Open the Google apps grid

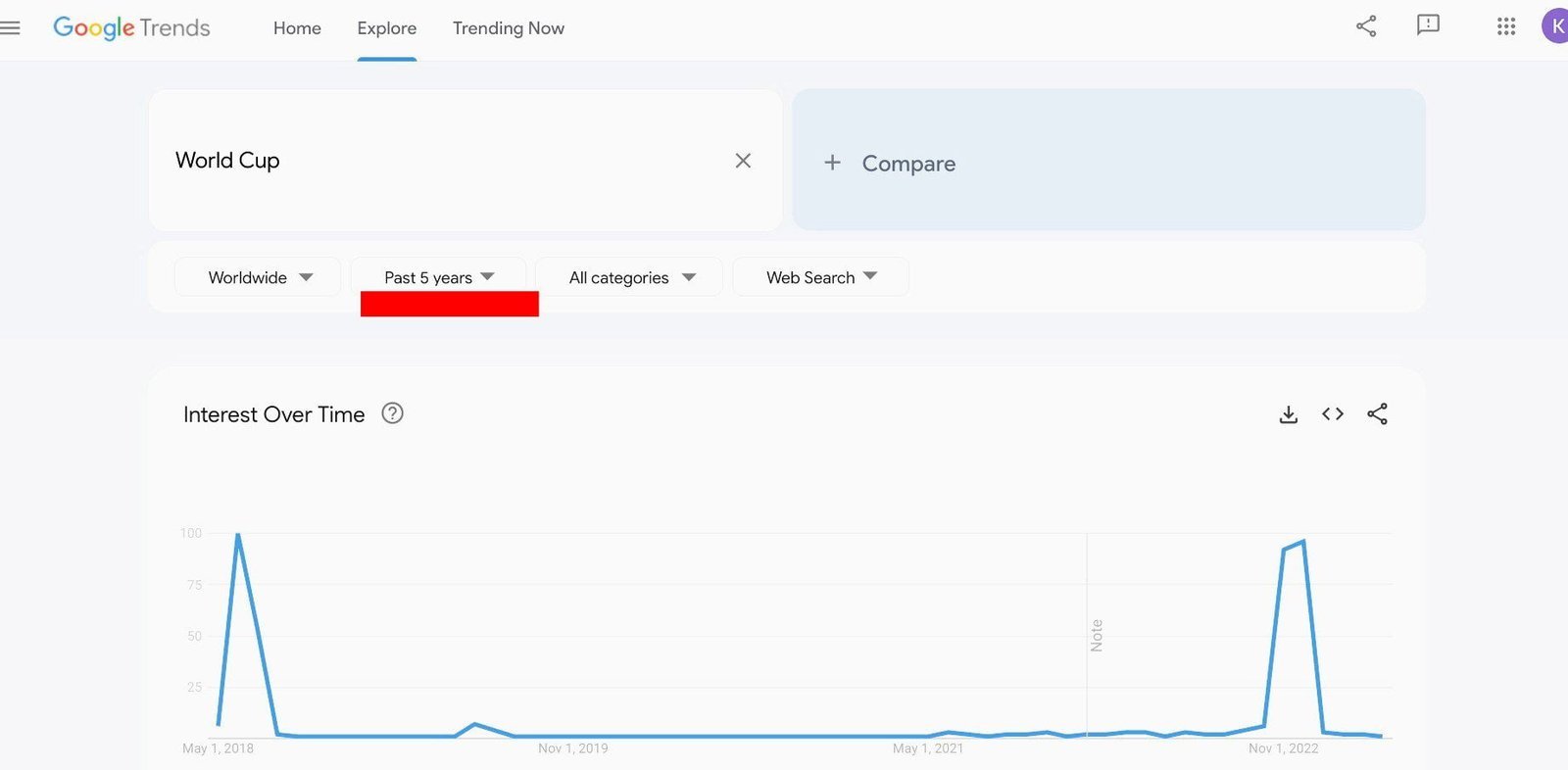coord(1506,26)
